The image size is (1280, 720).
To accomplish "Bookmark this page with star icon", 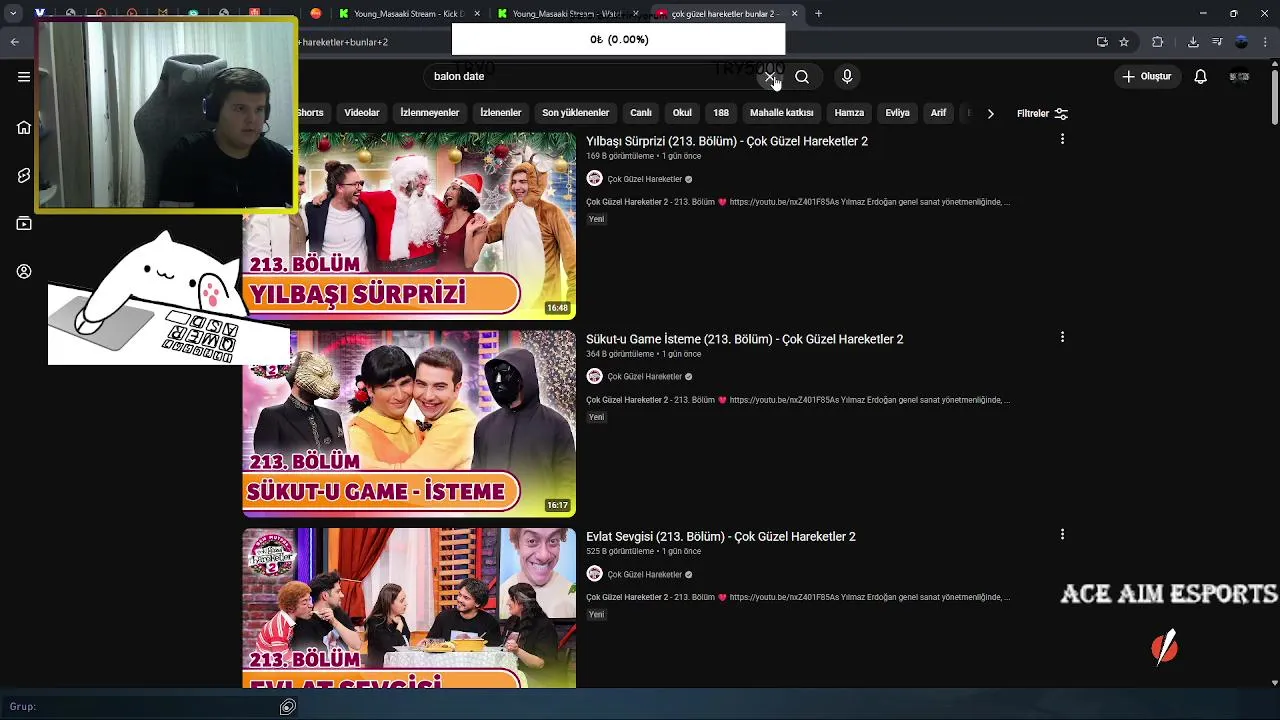I will pos(1124,42).
